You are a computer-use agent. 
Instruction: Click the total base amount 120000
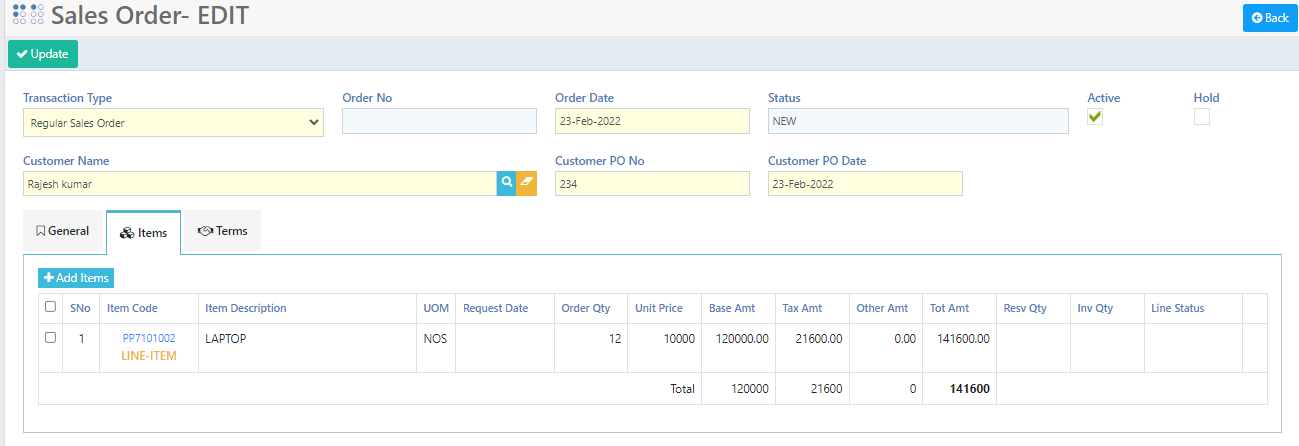[x=750, y=388]
